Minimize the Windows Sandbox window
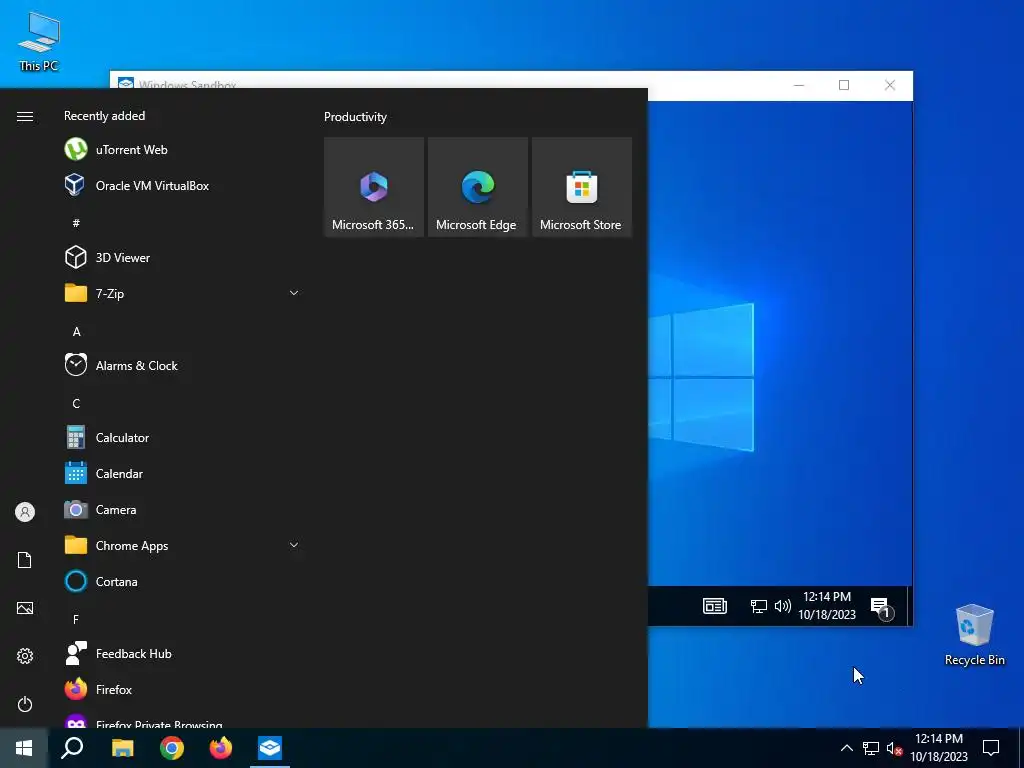Screen dimensions: 1024x768 click(799, 85)
